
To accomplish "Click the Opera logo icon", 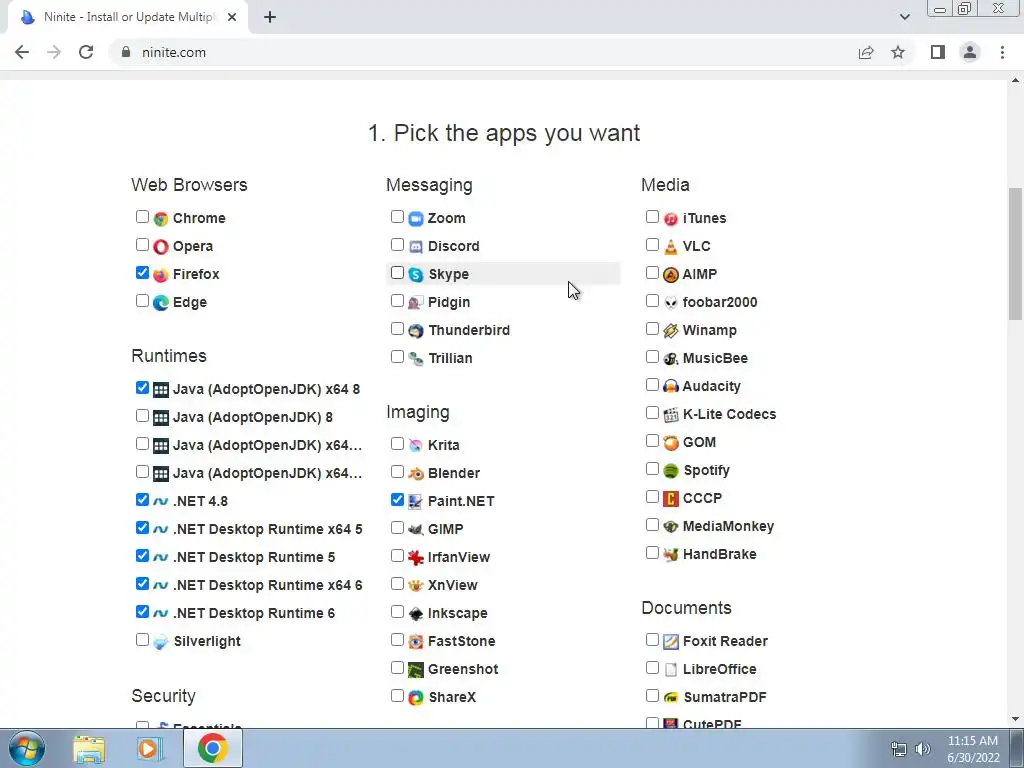I will [x=161, y=247].
